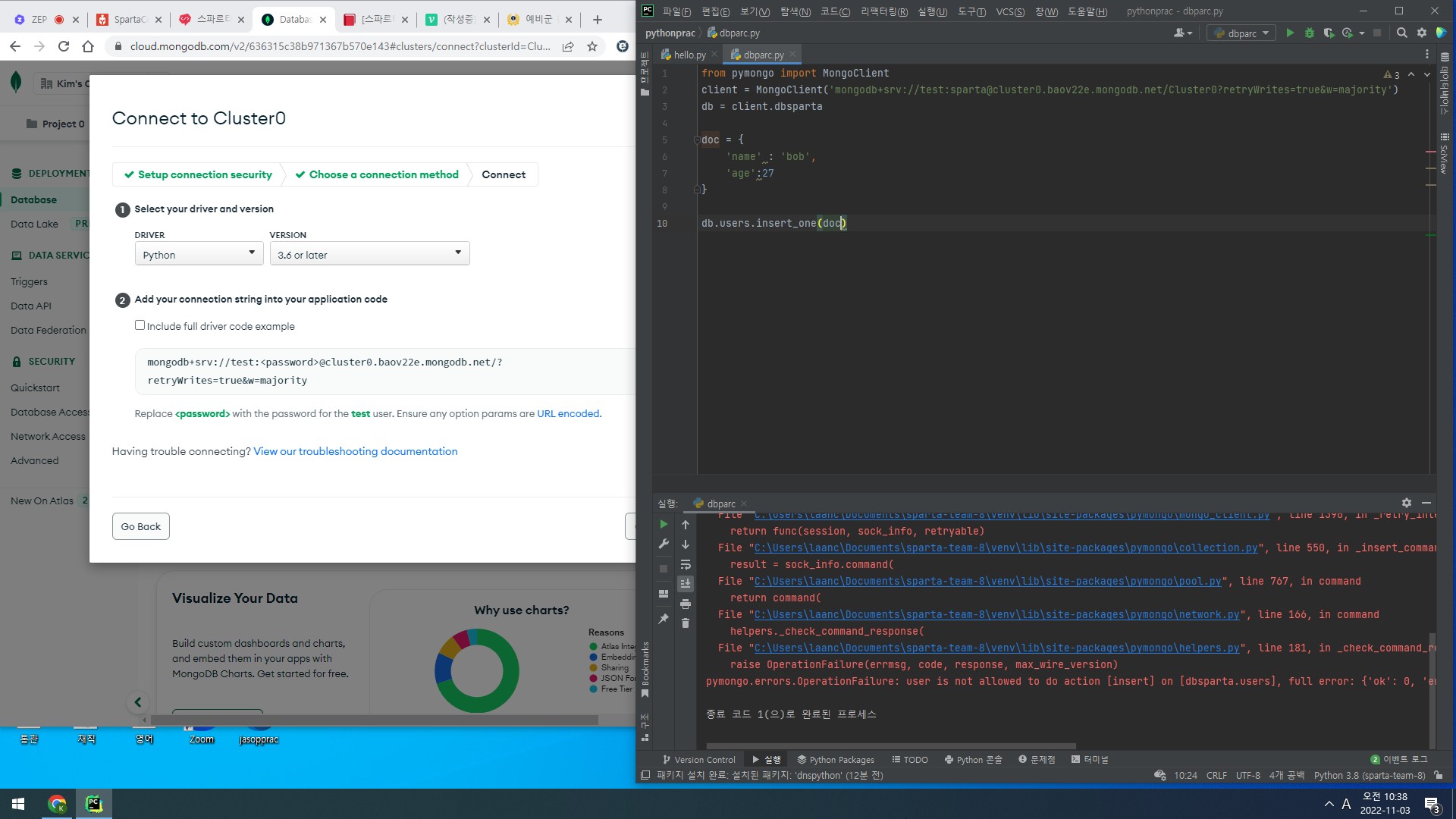Screen dimensions: 1456x819
Task: Open the Python 3.8 interpreter selector
Action: (x=1370, y=775)
